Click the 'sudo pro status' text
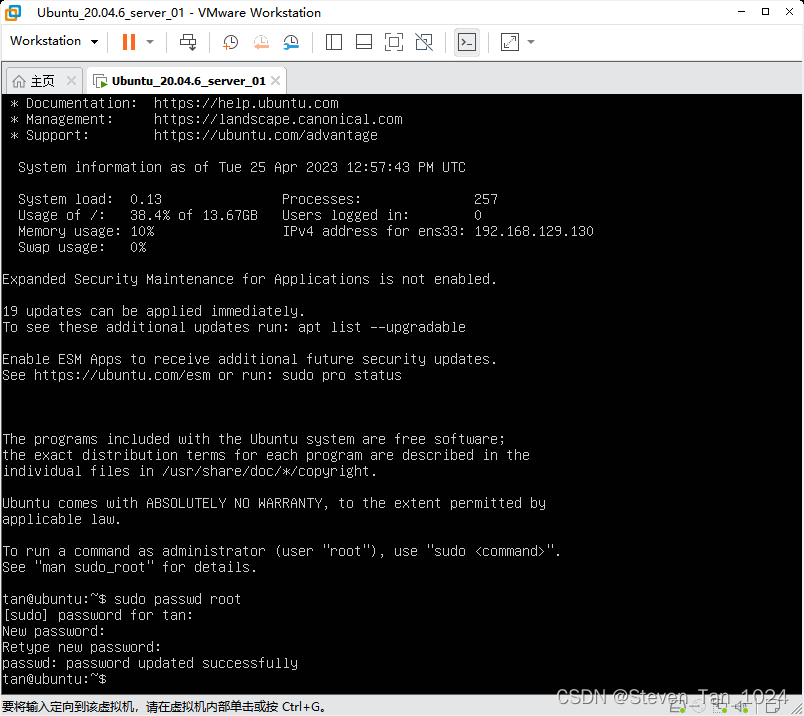The height and width of the screenshot is (716, 804). point(341,375)
